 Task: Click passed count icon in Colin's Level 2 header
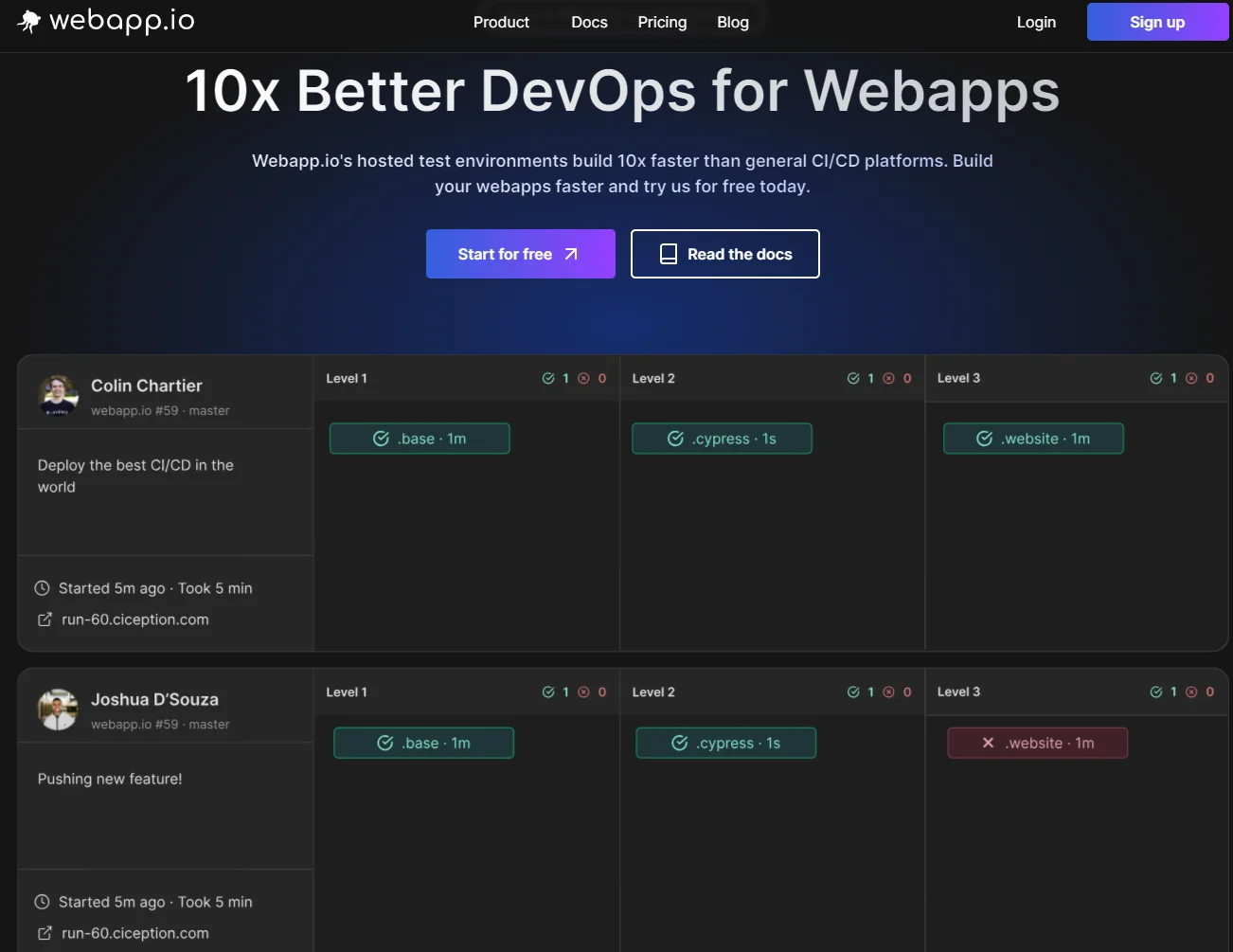click(x=853, y=378)
